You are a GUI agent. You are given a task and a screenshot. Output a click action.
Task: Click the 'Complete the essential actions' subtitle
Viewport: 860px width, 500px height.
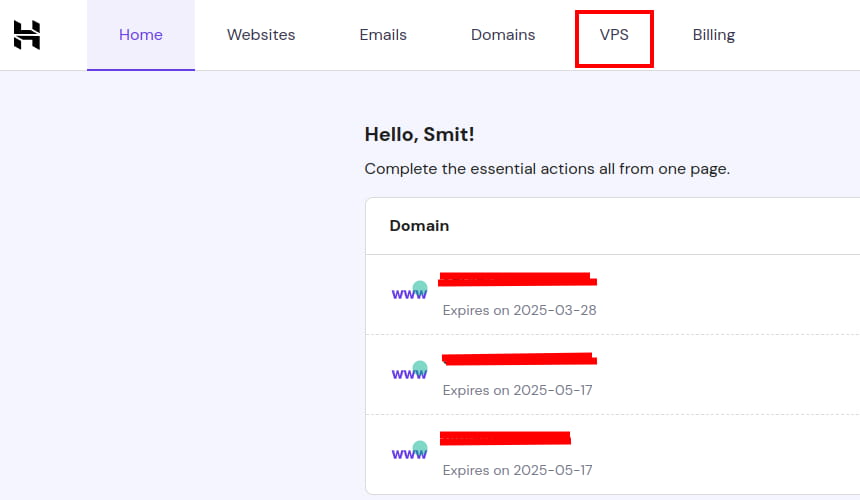click(x=547, y=169)
